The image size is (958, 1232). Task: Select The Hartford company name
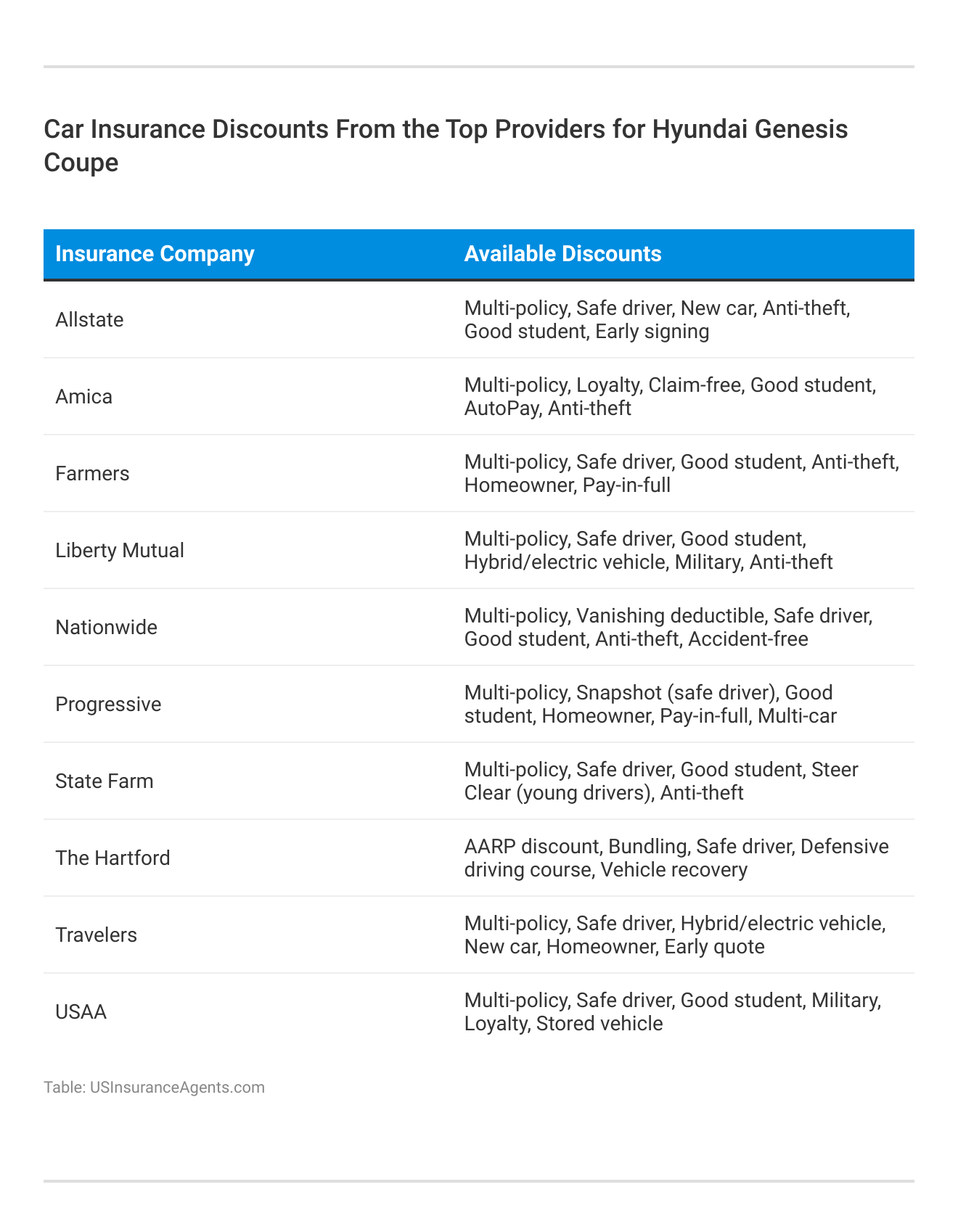click(112, 858)
